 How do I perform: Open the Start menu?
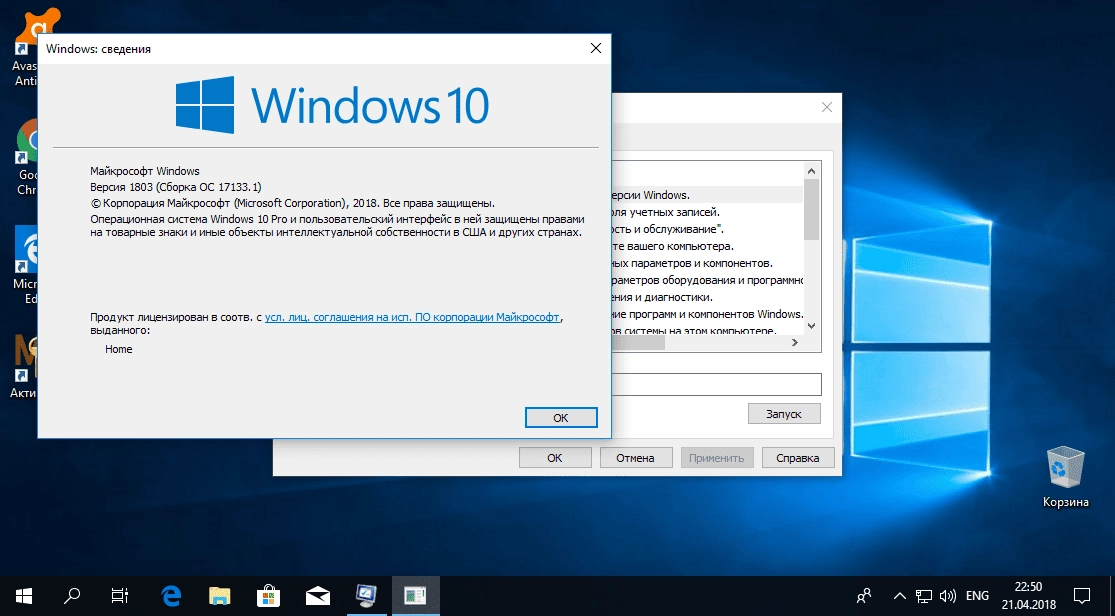23,596
